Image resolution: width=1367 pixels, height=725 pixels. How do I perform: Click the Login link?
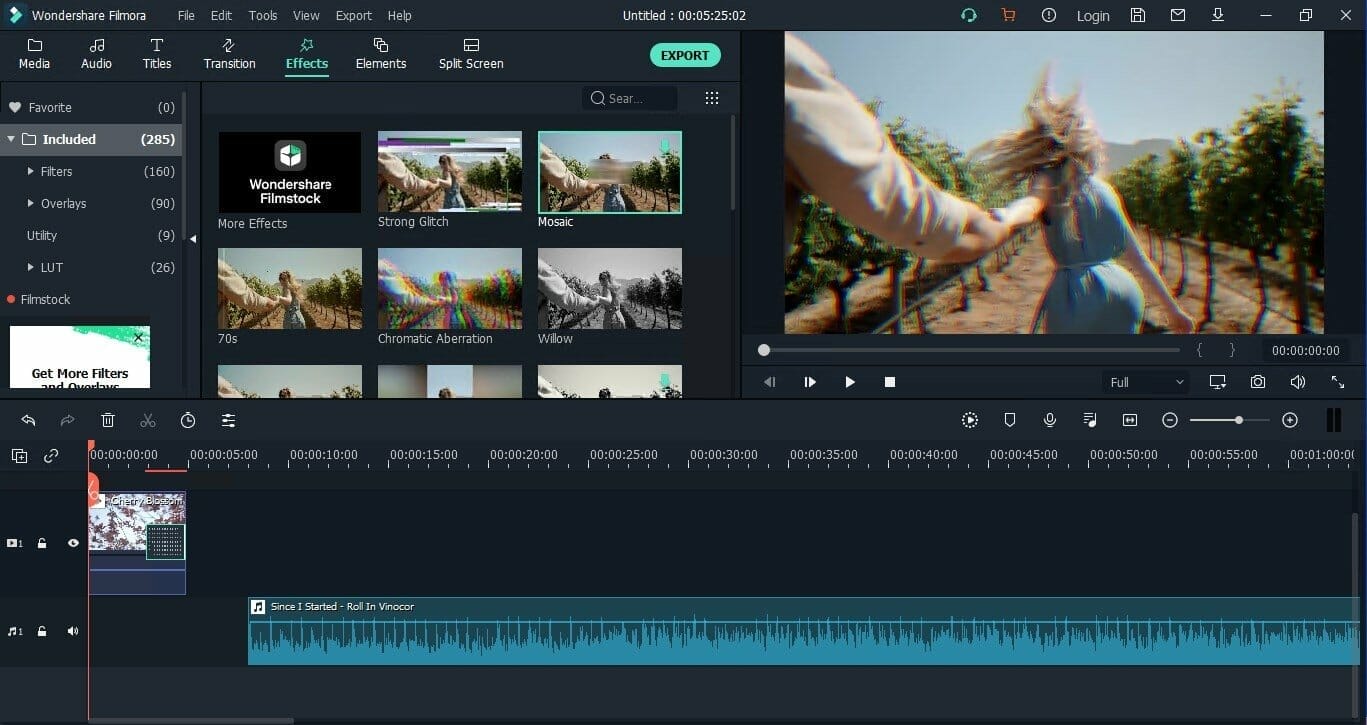(x=1092, y=15)
